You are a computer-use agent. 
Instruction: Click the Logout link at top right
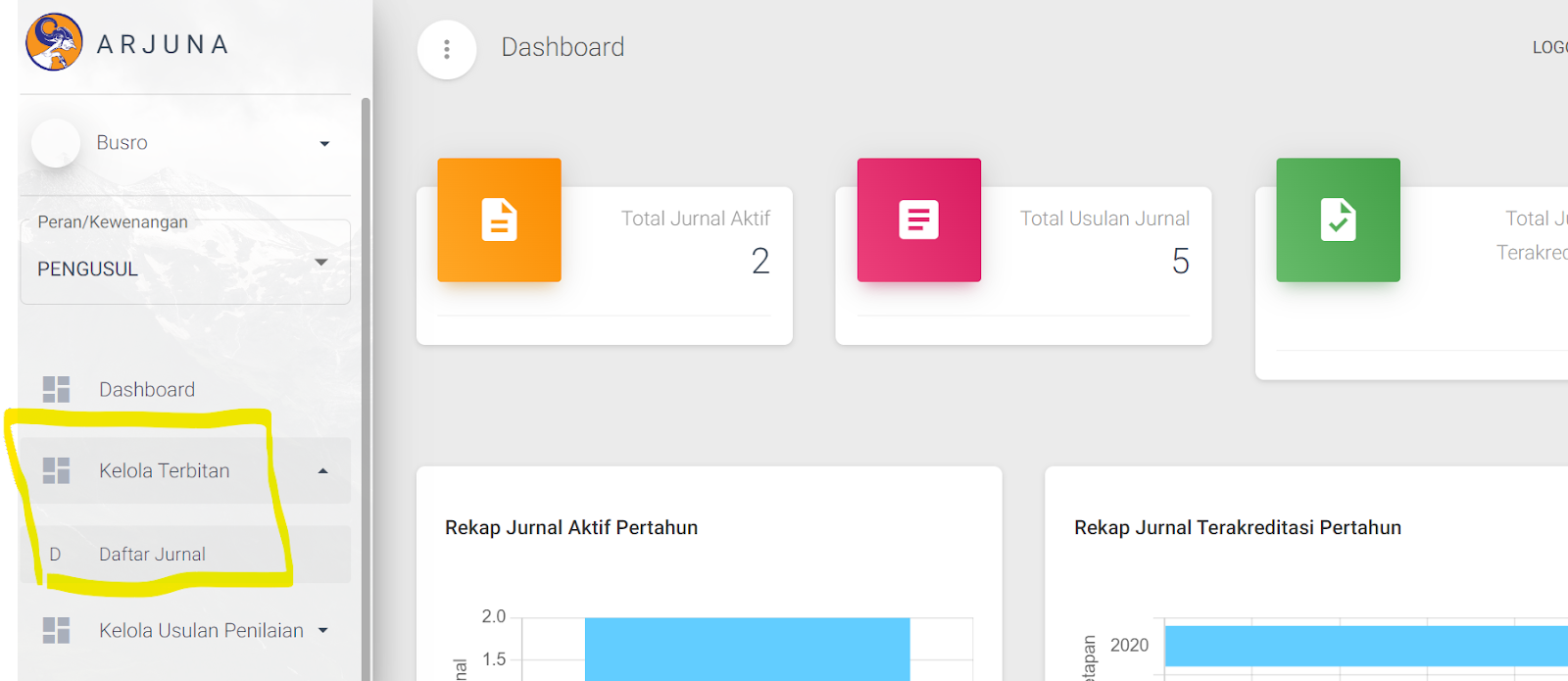point(1549,47)
